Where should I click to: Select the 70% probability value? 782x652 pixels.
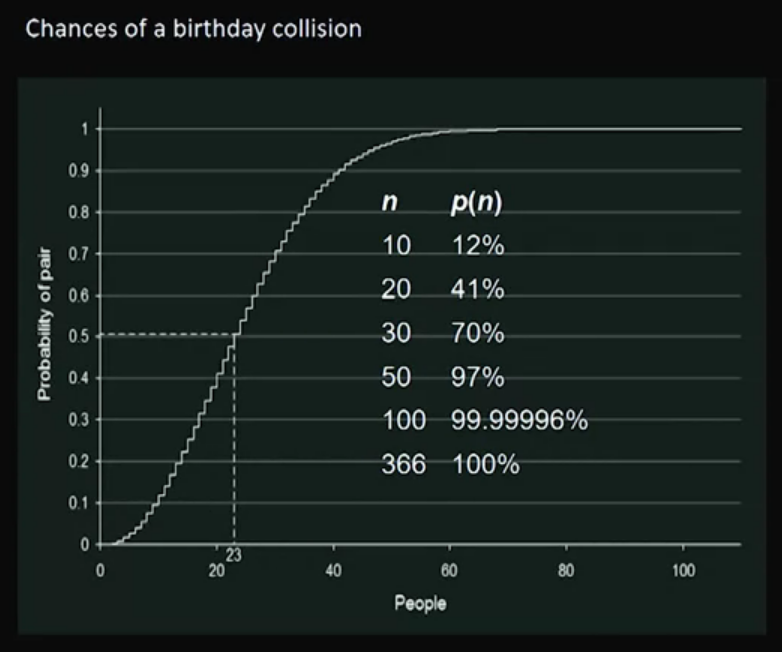coord(478,333)
